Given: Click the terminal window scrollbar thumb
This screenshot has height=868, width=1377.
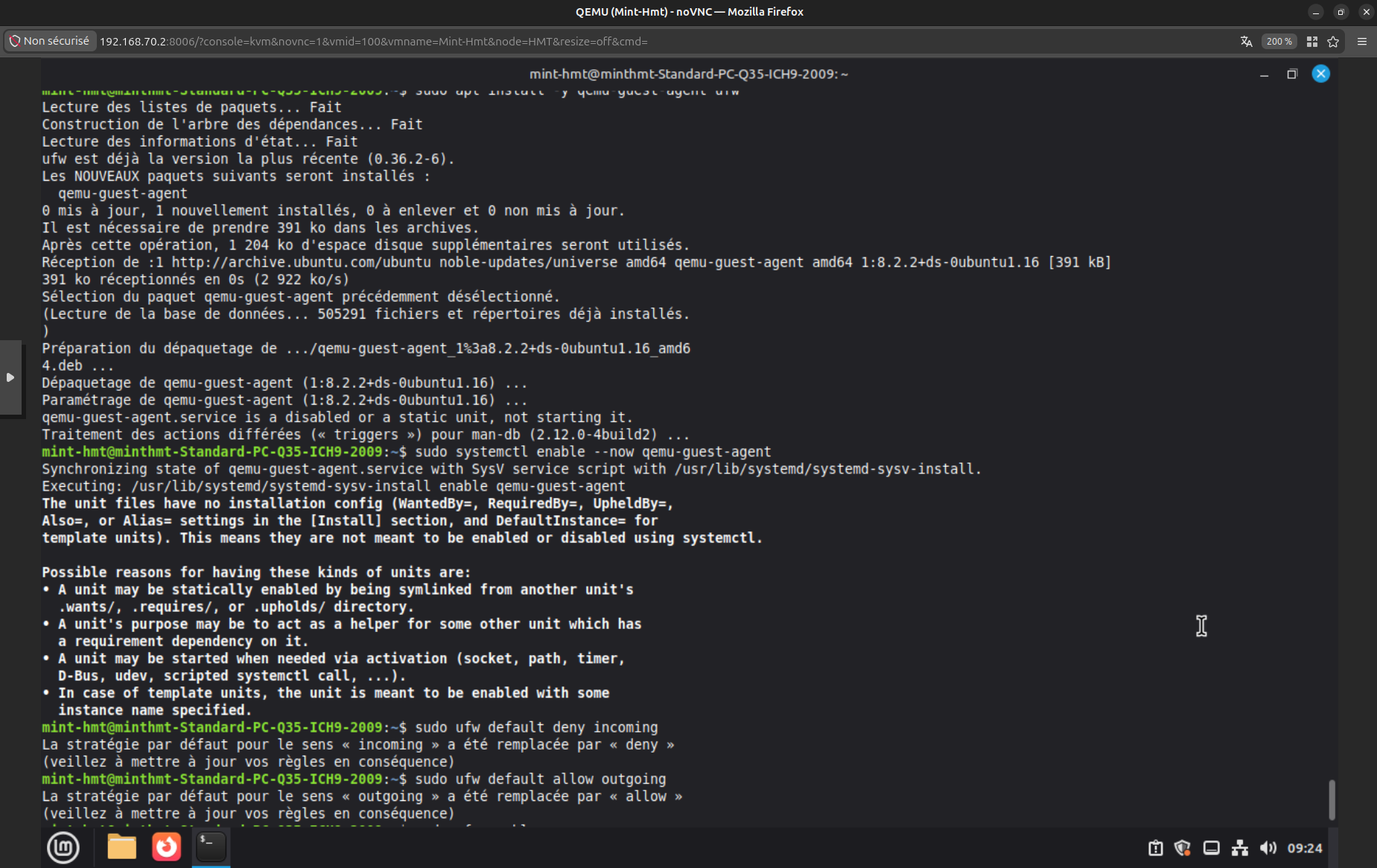Looking at the screenshot, I should click(1332, 800).
